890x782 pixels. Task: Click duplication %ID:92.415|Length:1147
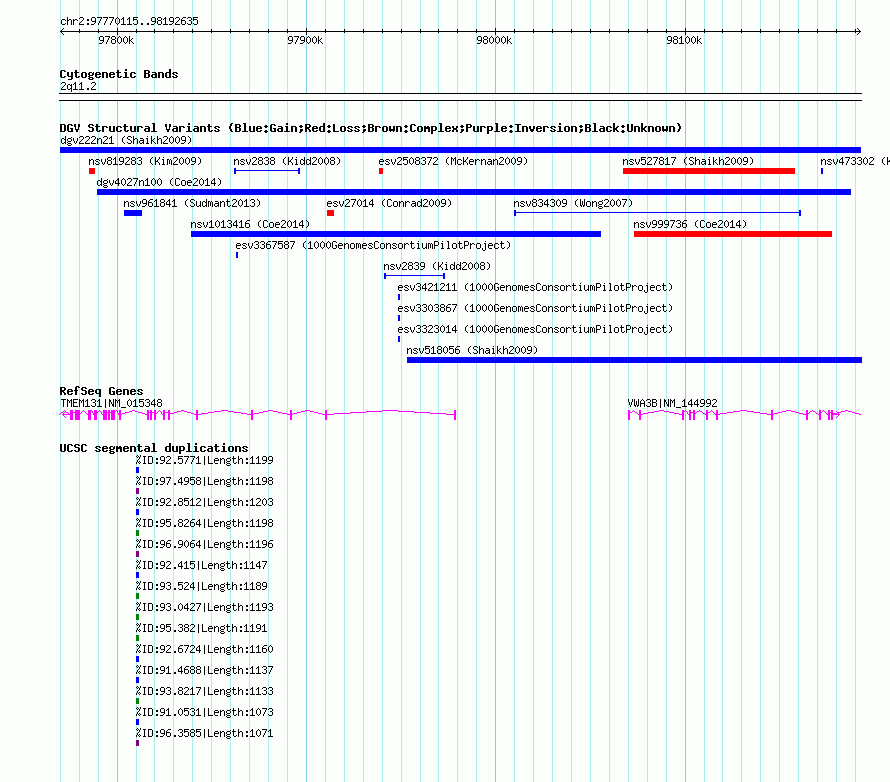(x=201, y=565)
